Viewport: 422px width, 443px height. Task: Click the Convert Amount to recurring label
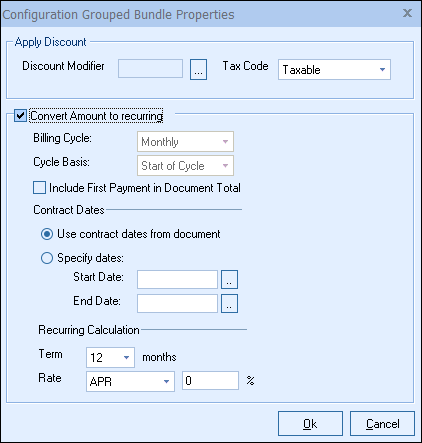(96, 116)
